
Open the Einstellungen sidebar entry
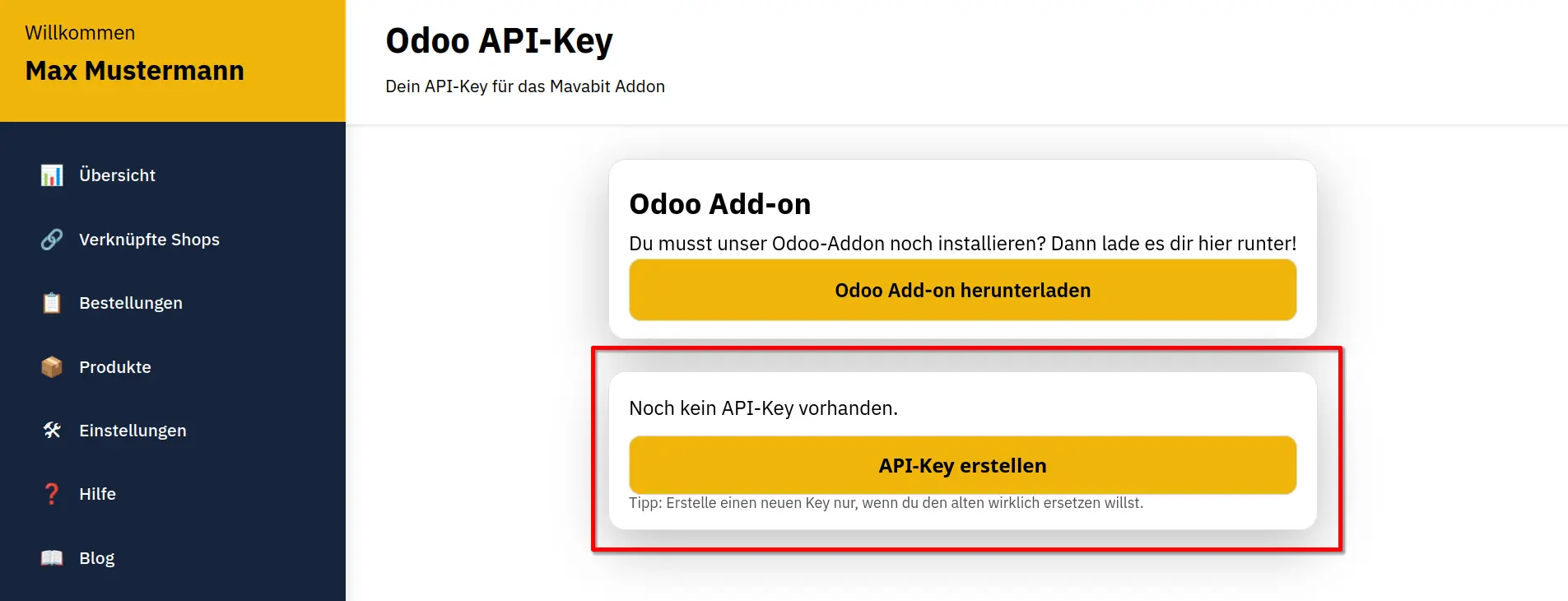pos(133,430)
